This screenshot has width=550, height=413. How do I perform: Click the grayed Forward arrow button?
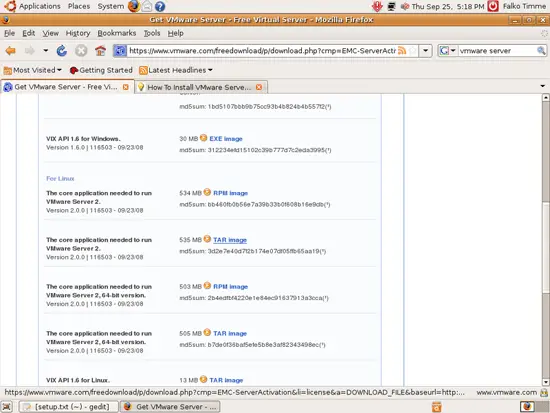[x=30, y=51]
